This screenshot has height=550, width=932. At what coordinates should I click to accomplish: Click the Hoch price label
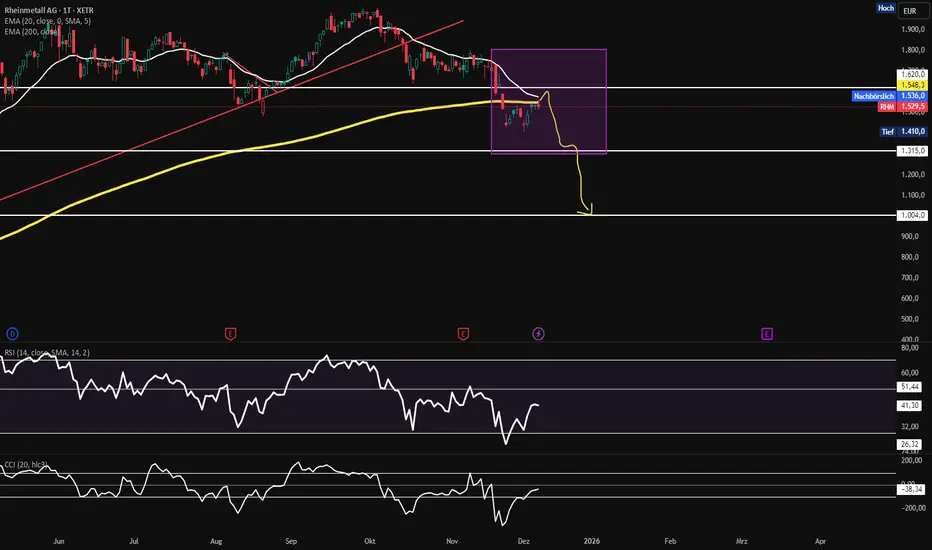click(x=886, y=8)
